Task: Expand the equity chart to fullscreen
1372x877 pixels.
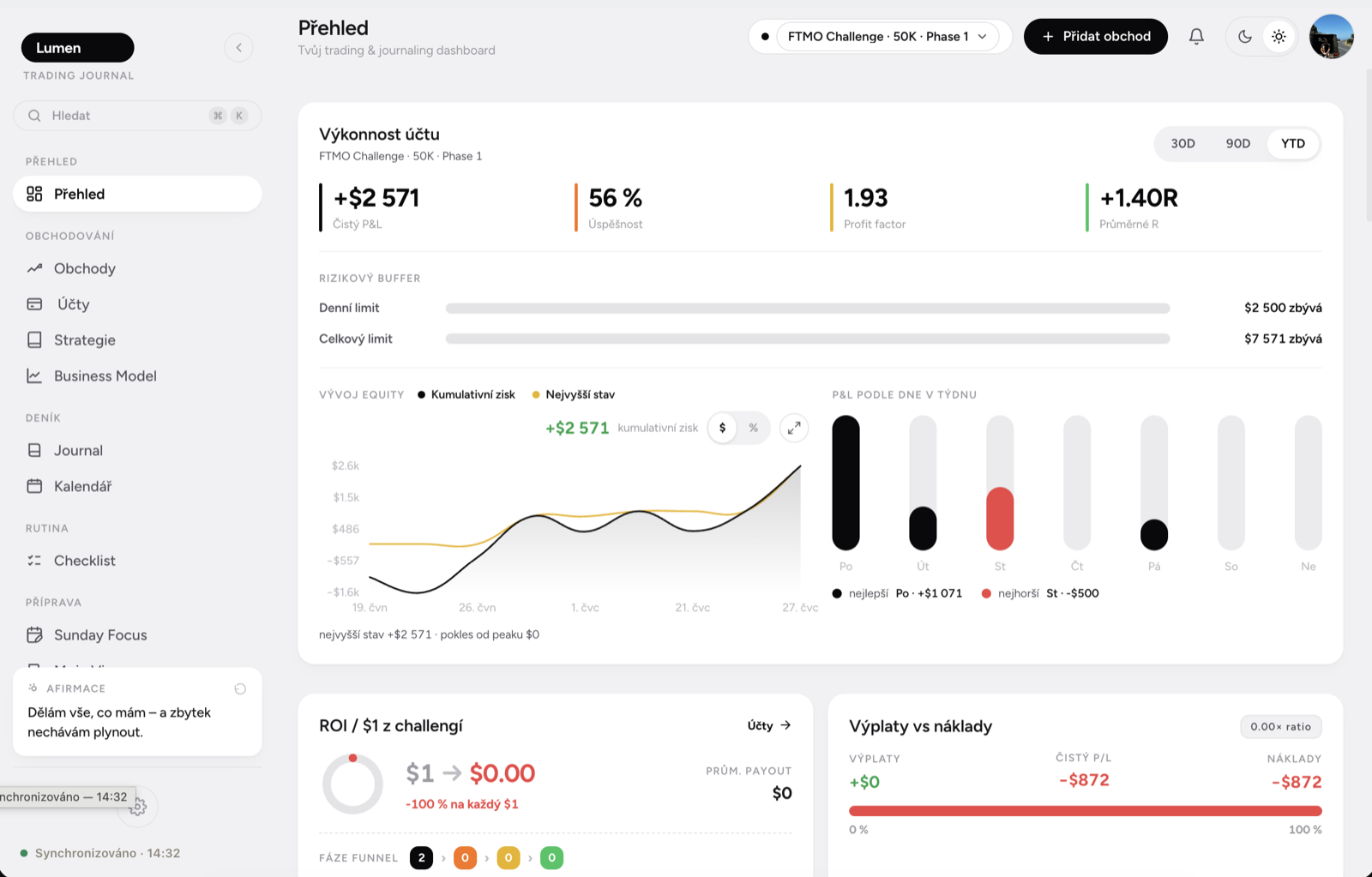Action: pos(794,427)
